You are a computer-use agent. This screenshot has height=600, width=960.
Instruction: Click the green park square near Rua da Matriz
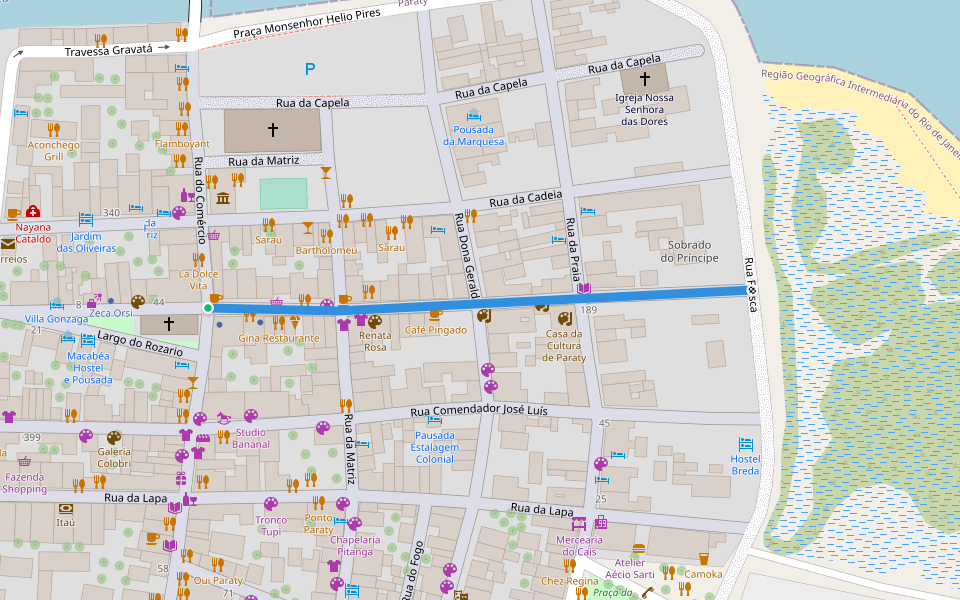point(284,194)
